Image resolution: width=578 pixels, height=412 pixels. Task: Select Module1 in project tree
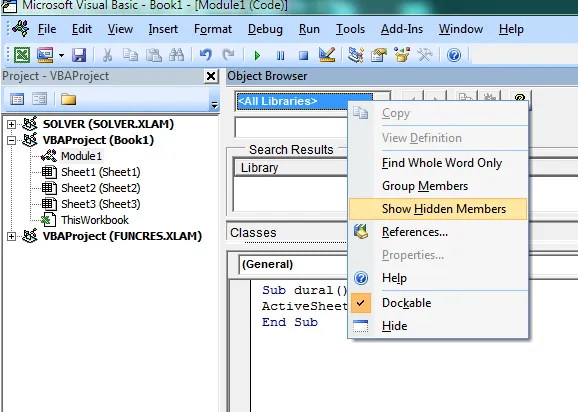[81, 156]
